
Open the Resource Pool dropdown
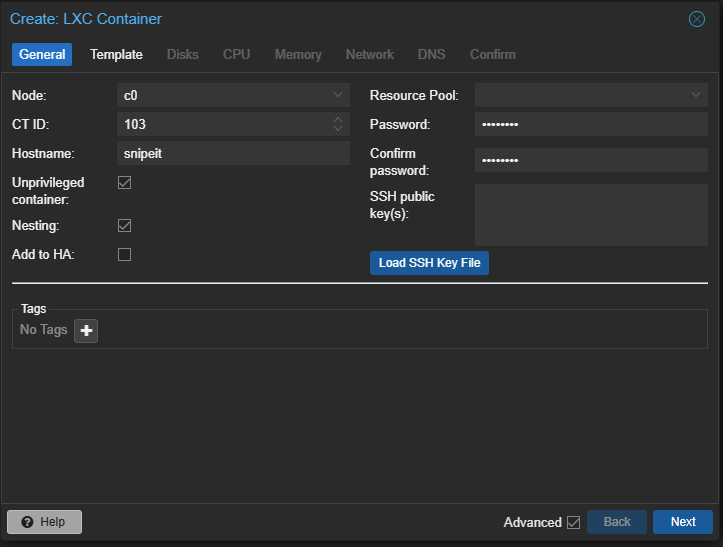point(696,95)
